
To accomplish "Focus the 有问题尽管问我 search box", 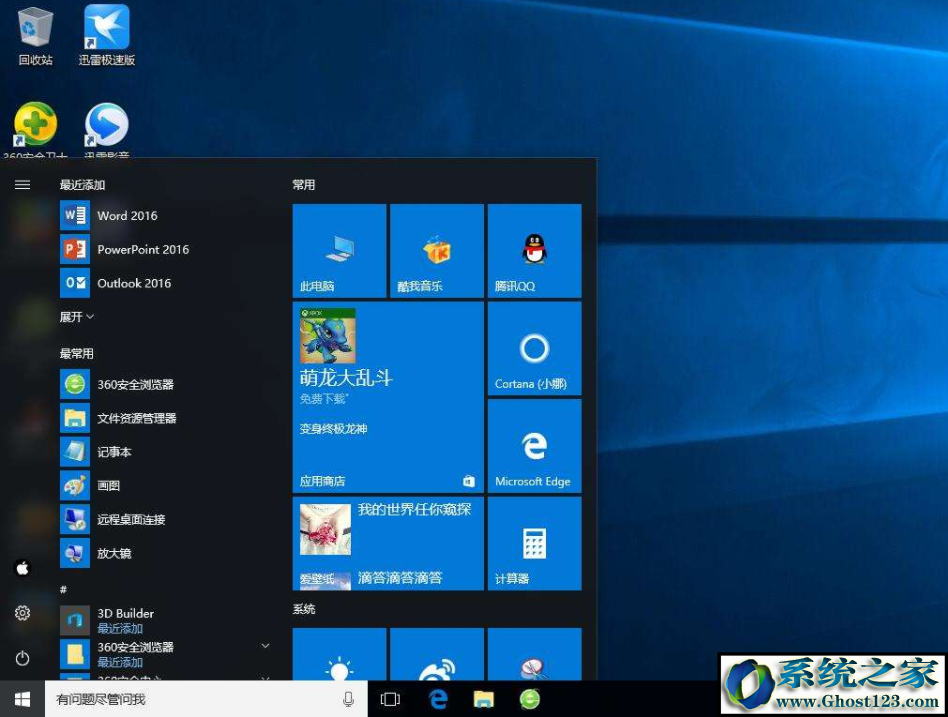I will pos(206,699).
